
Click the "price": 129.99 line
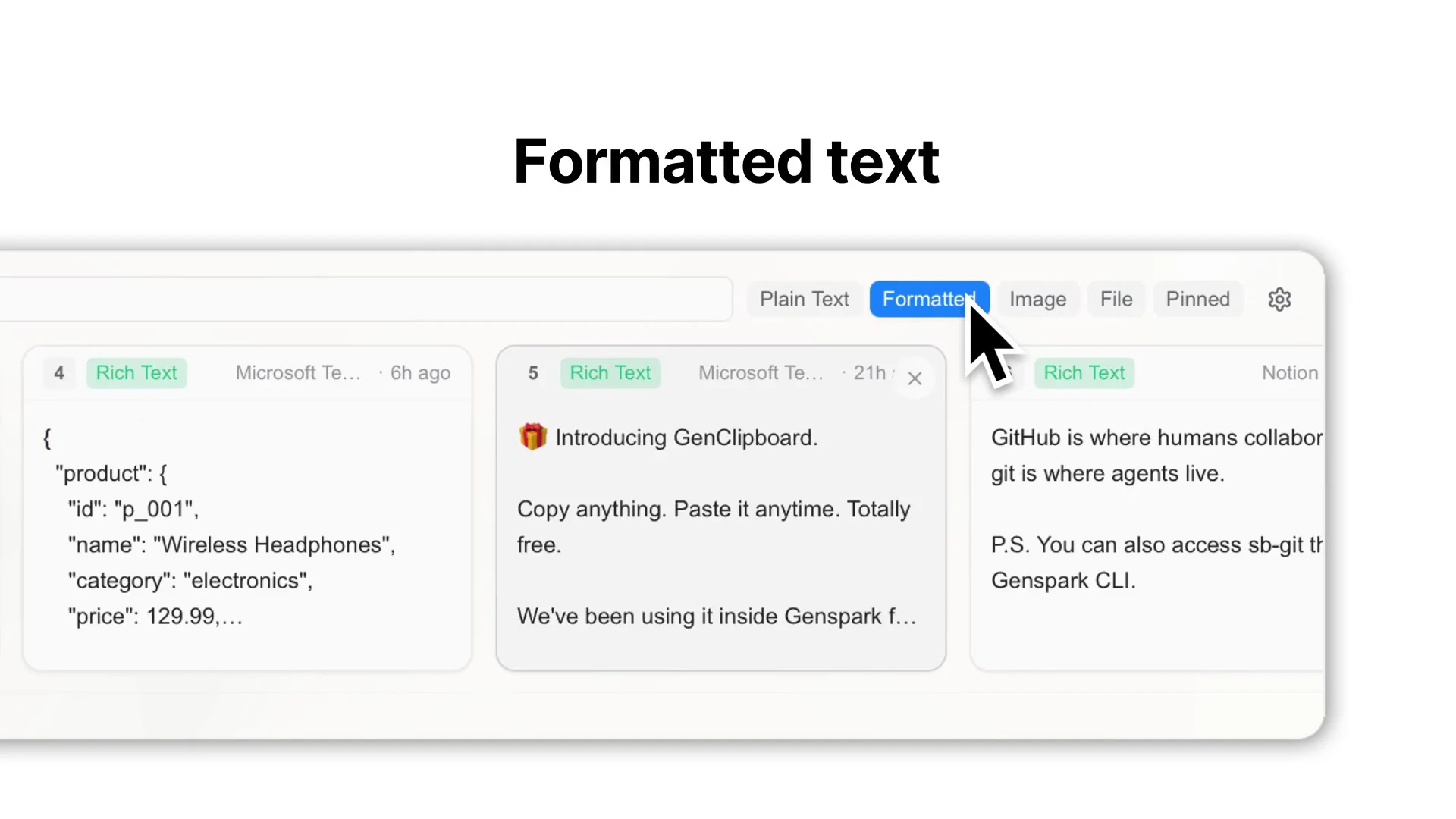pyautogui.click(x=155, y=616)
